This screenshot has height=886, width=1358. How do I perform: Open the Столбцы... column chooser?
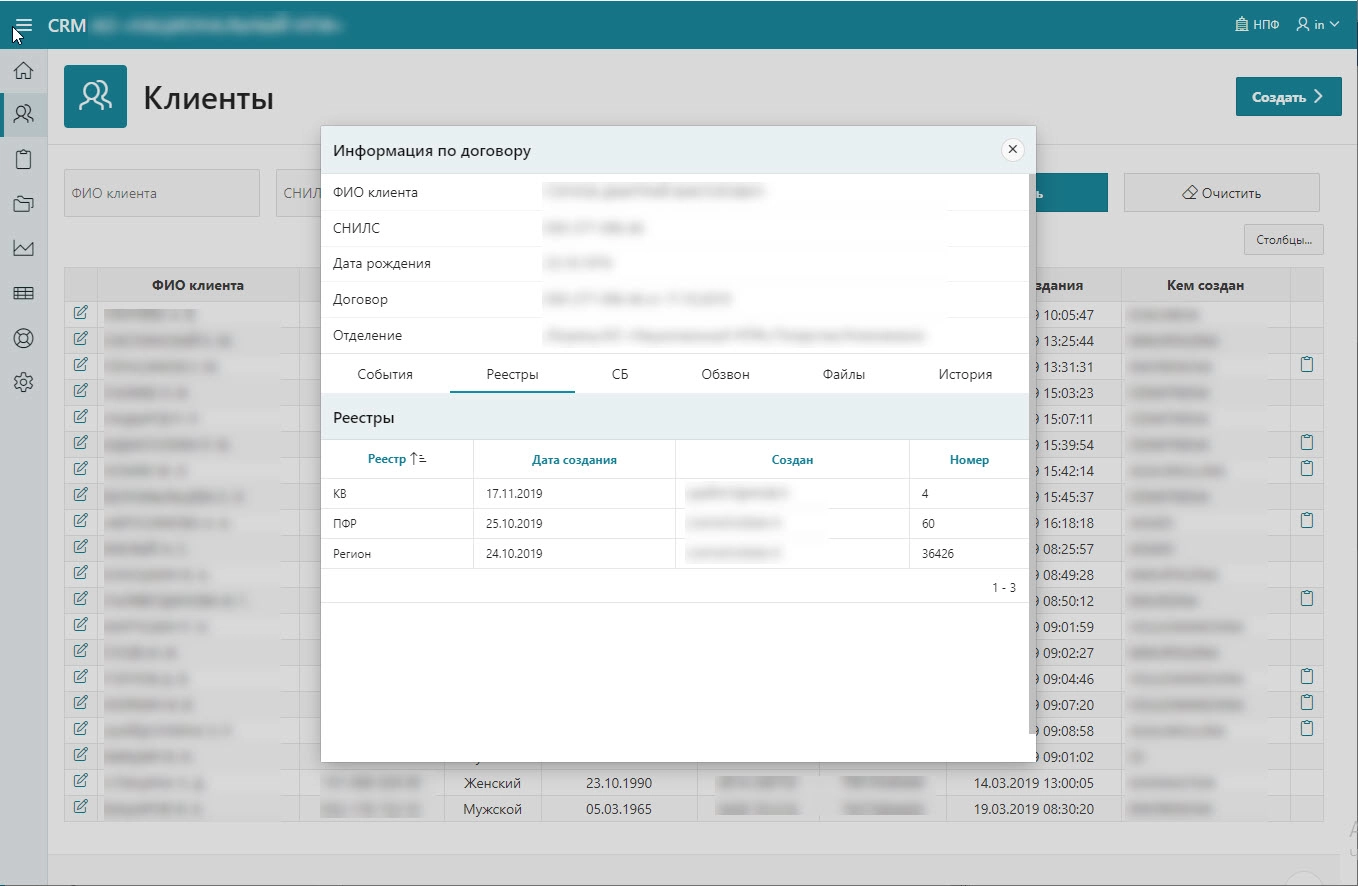(x=1284, y=240)
